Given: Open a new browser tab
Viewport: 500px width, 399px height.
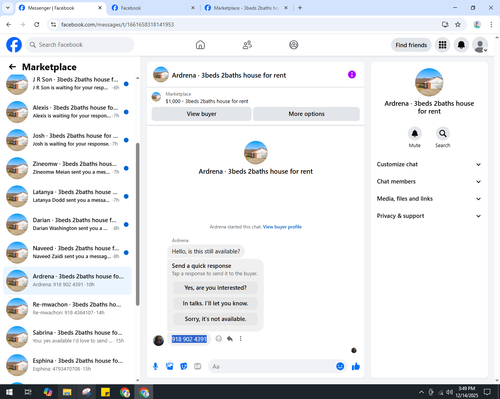Looking at the screenshot, I should pos(300,8).
